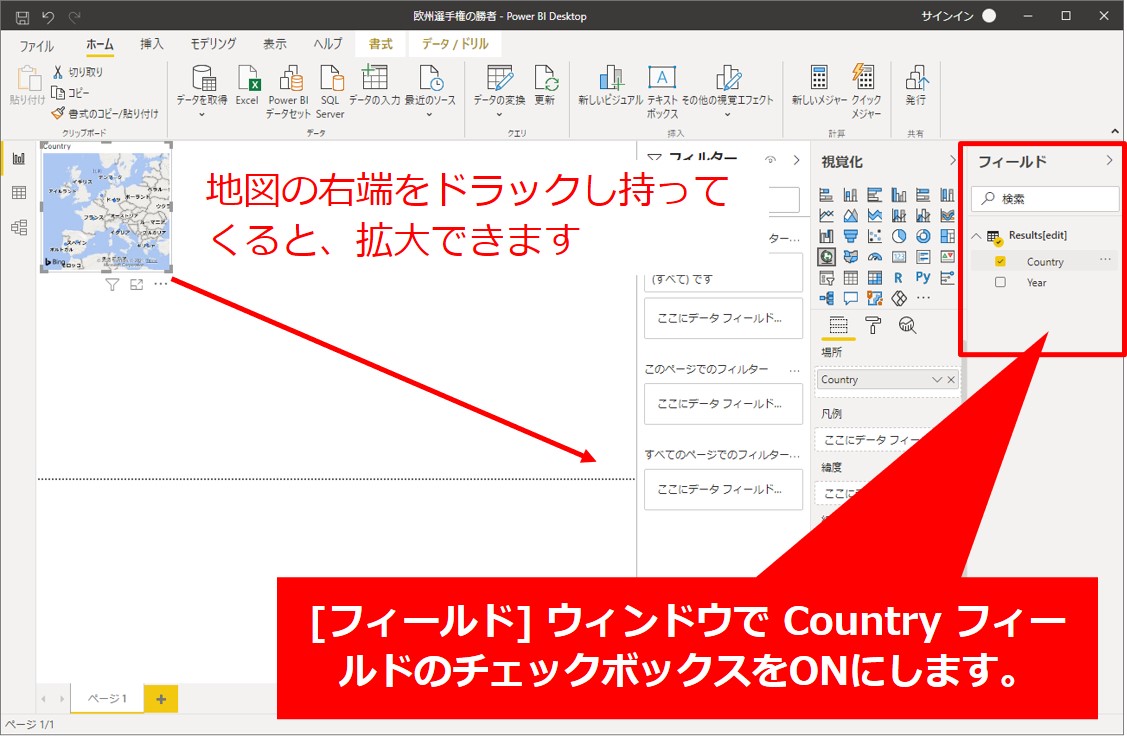Select the pie chart visualization
The width and height of the screenshot is (1127, 736).
[x=899, y=236]
